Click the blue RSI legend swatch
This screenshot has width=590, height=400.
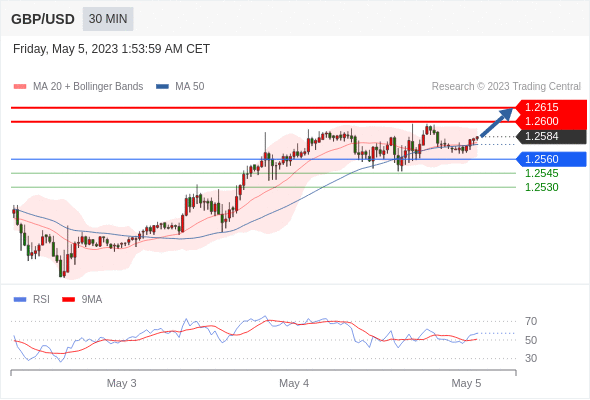pyautogui.click(x=20, y=300)
